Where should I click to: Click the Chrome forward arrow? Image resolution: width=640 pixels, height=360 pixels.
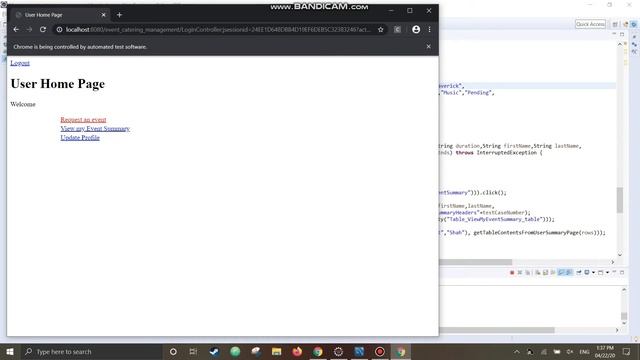(29, 29)
